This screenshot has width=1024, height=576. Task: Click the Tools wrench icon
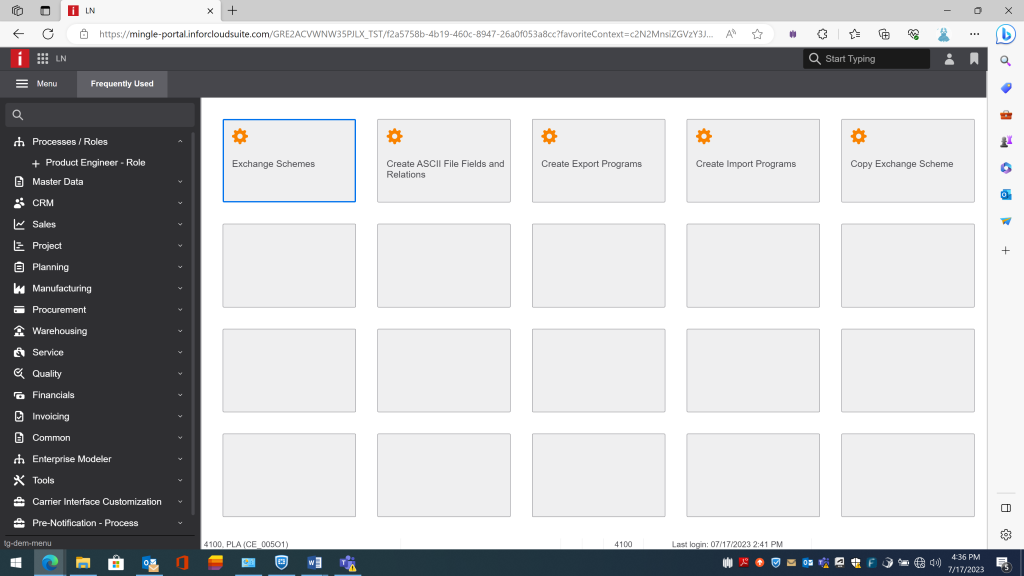pyautogui.click(x=19, y=480)
